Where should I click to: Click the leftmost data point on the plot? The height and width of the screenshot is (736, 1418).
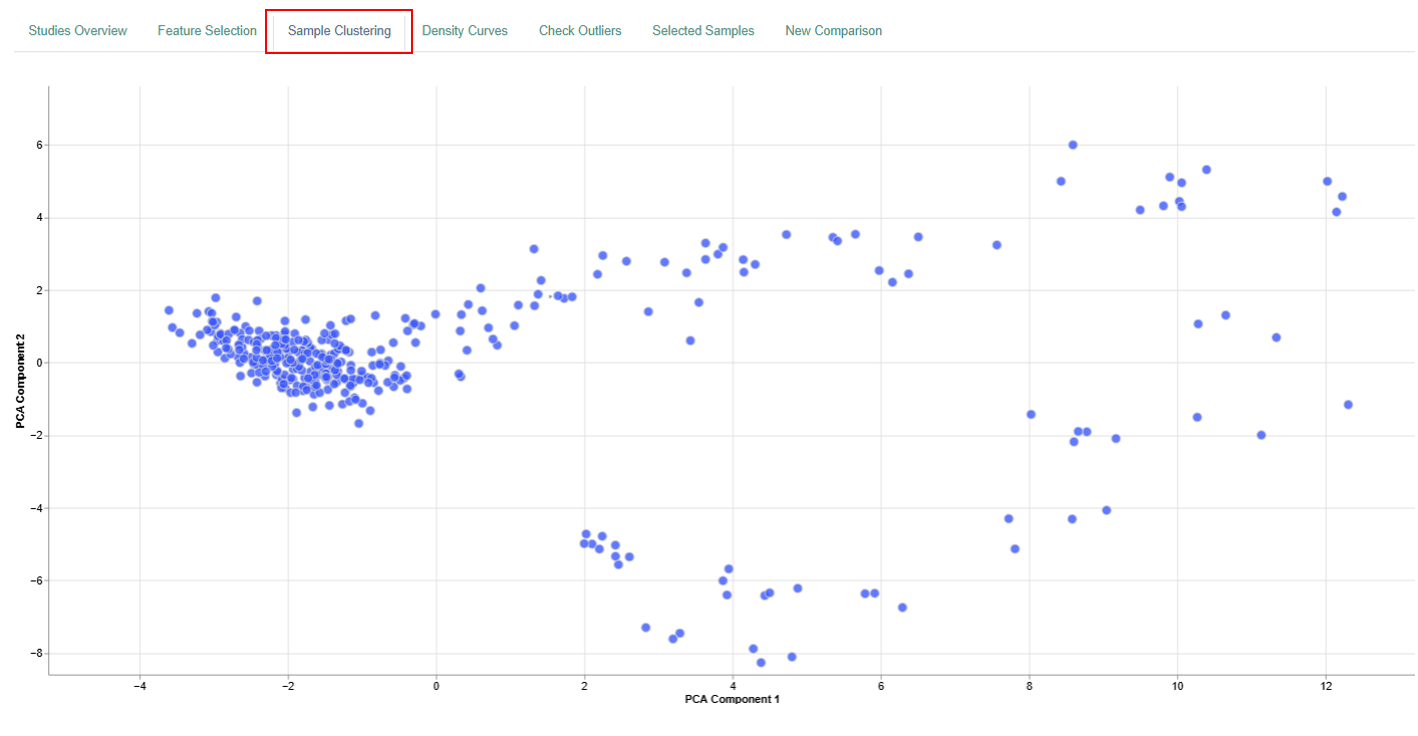(168, 310)
